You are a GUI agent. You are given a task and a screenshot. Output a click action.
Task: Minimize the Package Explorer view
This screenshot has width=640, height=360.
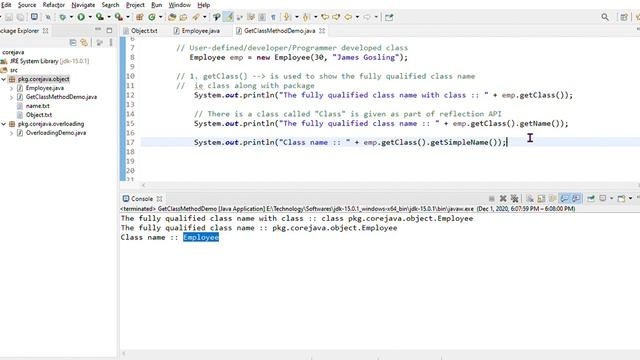click(98, 30)
